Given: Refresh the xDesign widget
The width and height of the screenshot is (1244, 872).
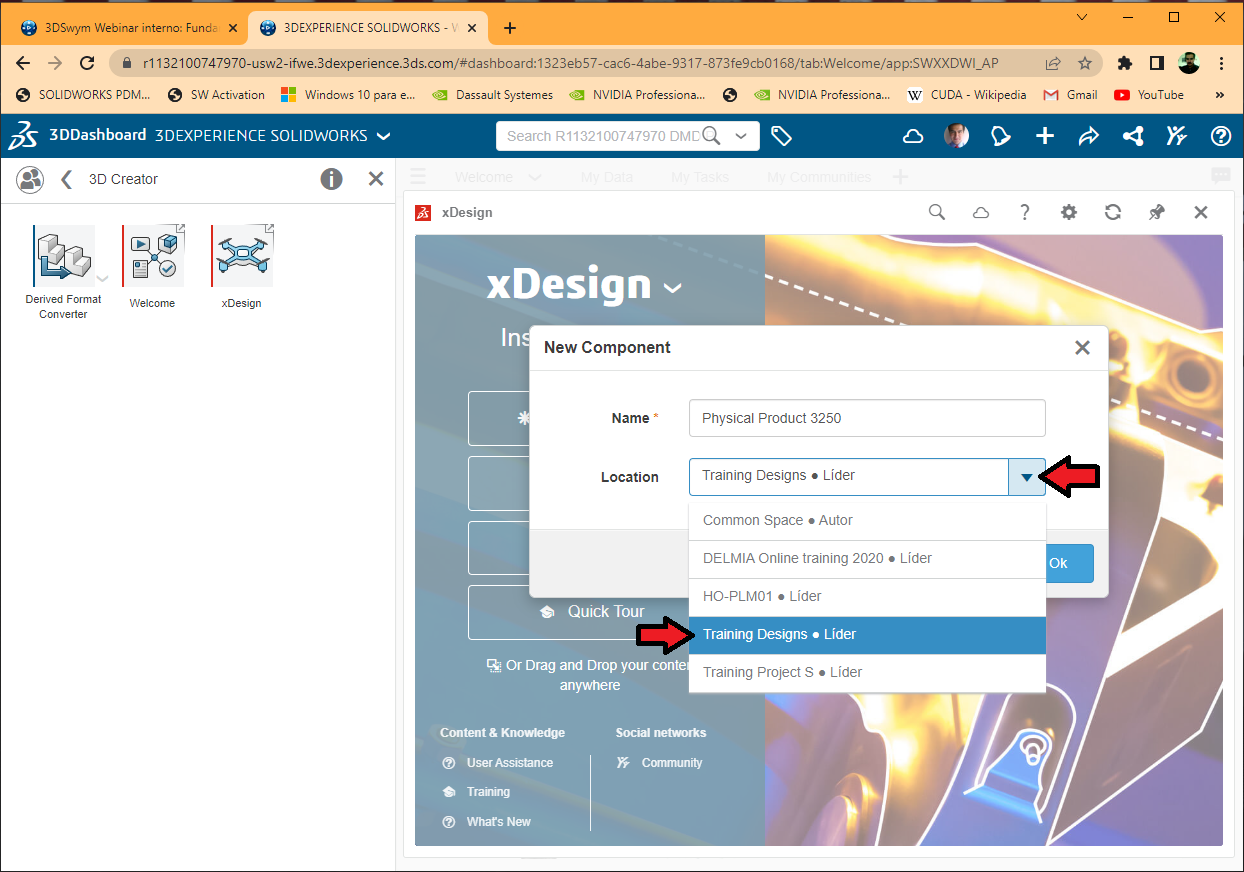Looking at the screenshot, I should [1113, 212].
